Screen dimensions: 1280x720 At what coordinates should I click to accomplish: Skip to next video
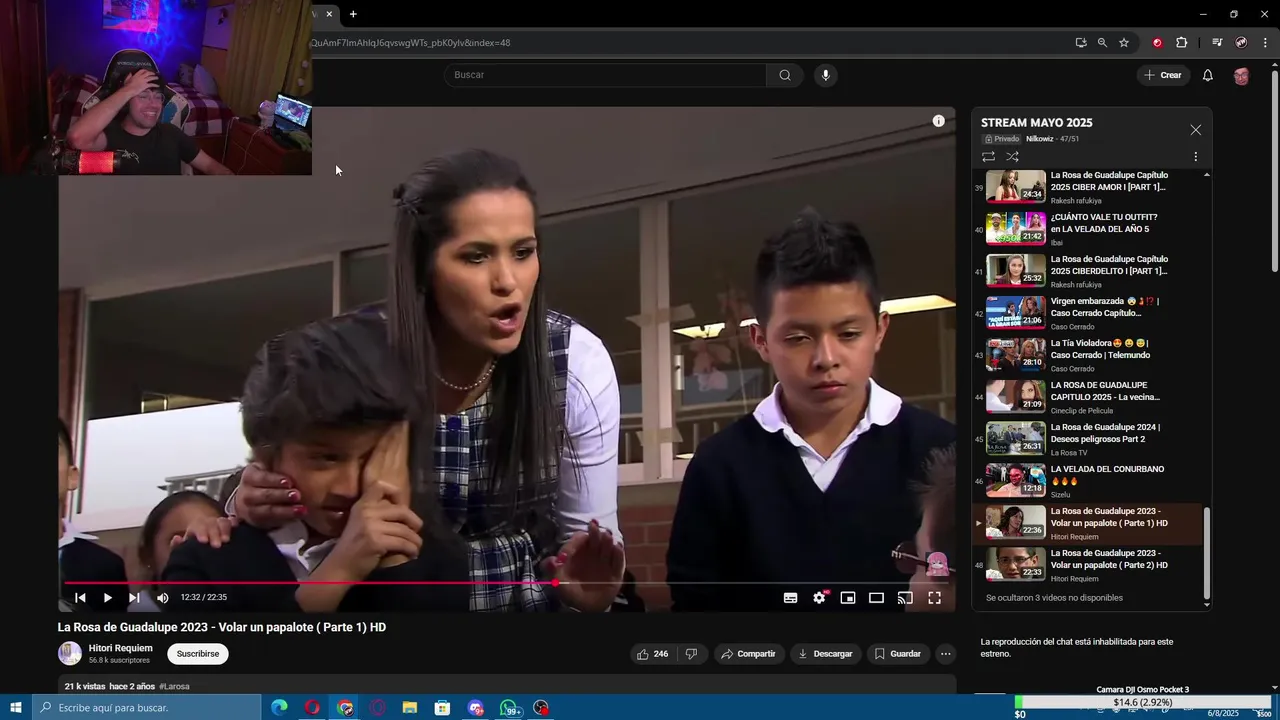(x=134, y=598)
